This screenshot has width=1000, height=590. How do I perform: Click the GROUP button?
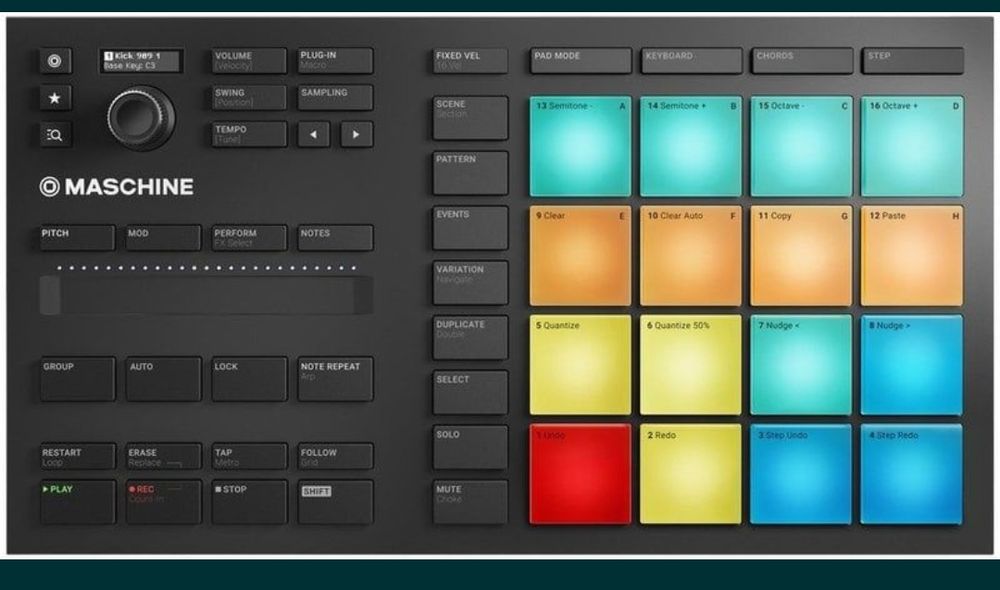[x=77, y=380]
